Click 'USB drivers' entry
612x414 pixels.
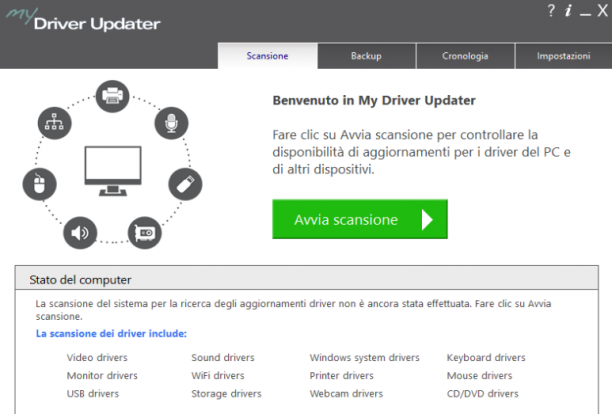[93, 393]
